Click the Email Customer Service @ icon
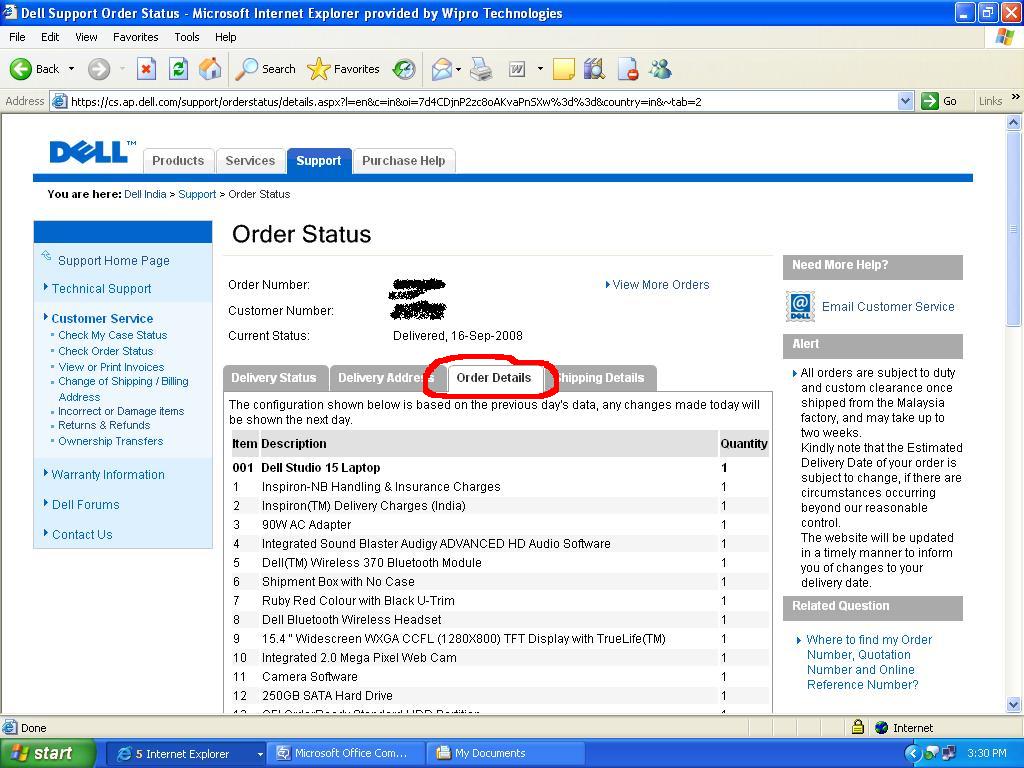 (x=800, y=306)
